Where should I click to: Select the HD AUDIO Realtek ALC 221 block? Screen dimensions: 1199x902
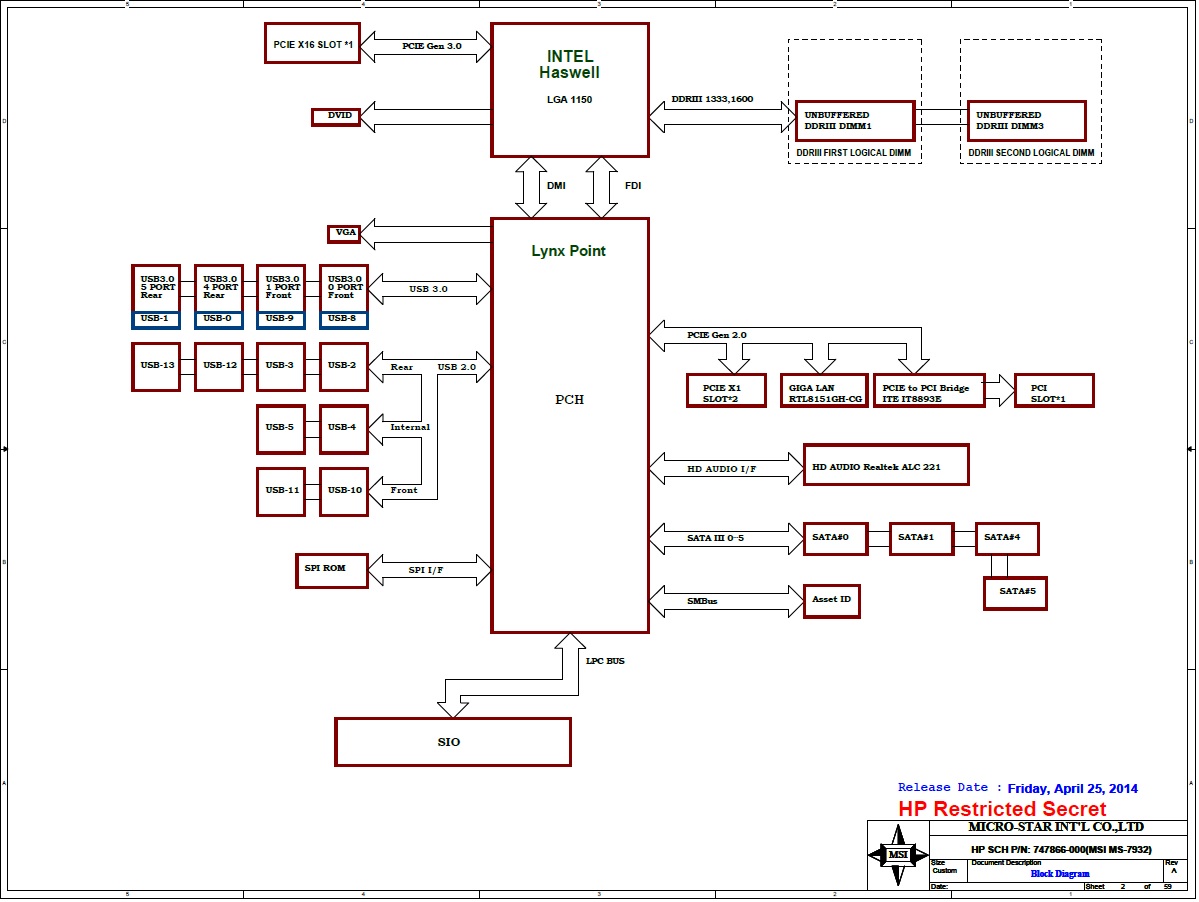pos(885,464)
